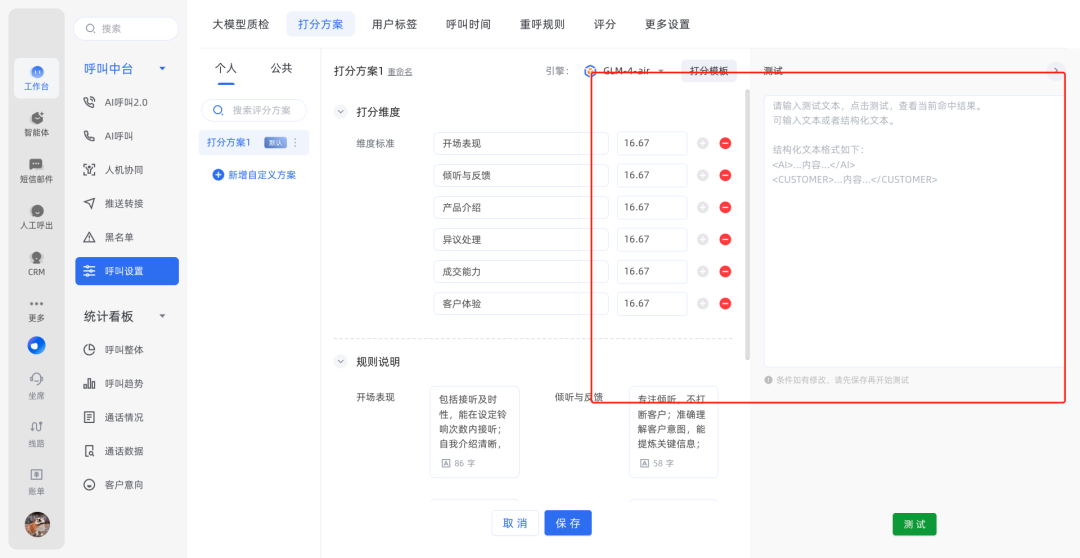The image size is (1080, 558).
Task: Open the CRM icon in sidebar
Action: pyautogui.click(x=36, y=262)
